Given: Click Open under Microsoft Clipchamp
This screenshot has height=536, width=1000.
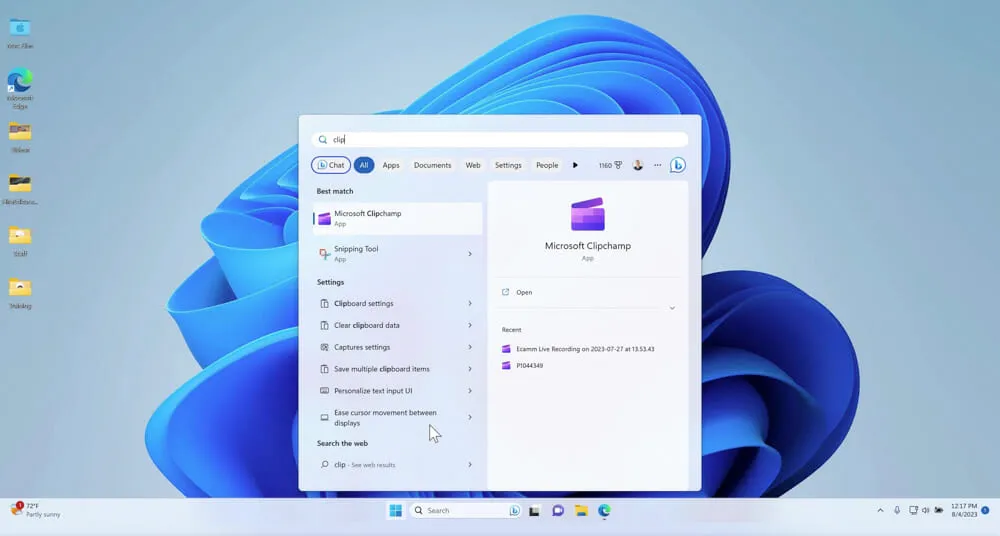Looking at the screenshot, I should [524, 292].
